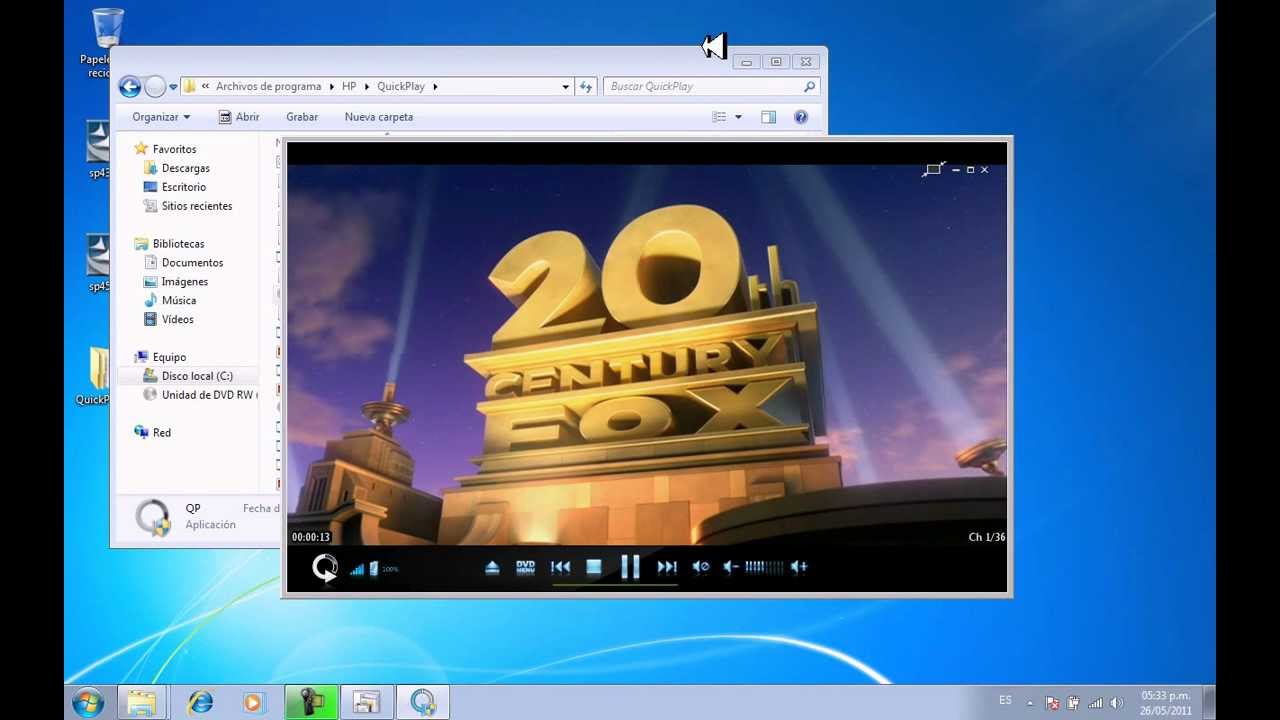Mute the player audio
This screenshot has width=1280, height=720.
(701, 567)
